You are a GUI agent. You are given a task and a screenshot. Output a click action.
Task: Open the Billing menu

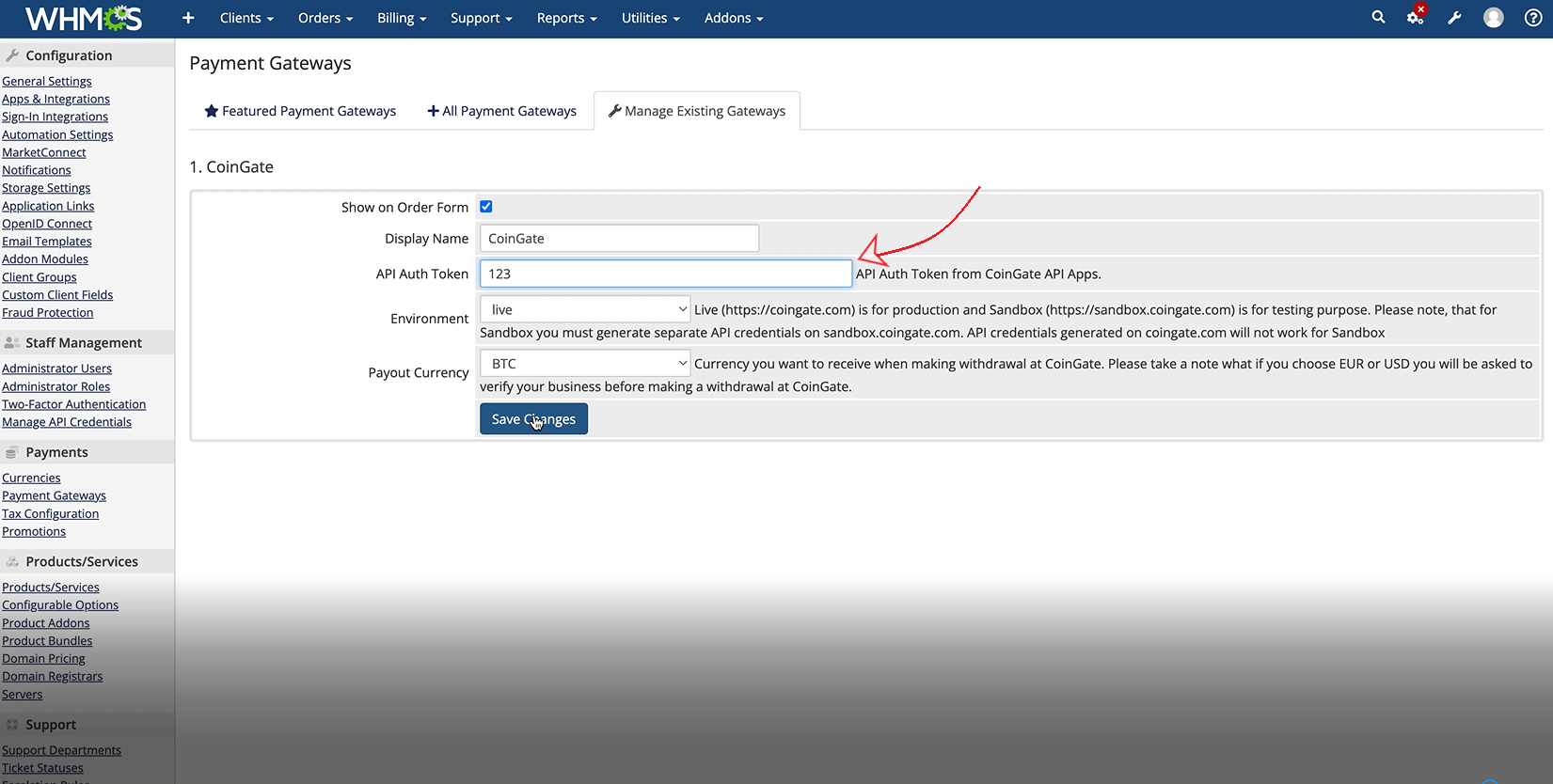click(402, 18)
